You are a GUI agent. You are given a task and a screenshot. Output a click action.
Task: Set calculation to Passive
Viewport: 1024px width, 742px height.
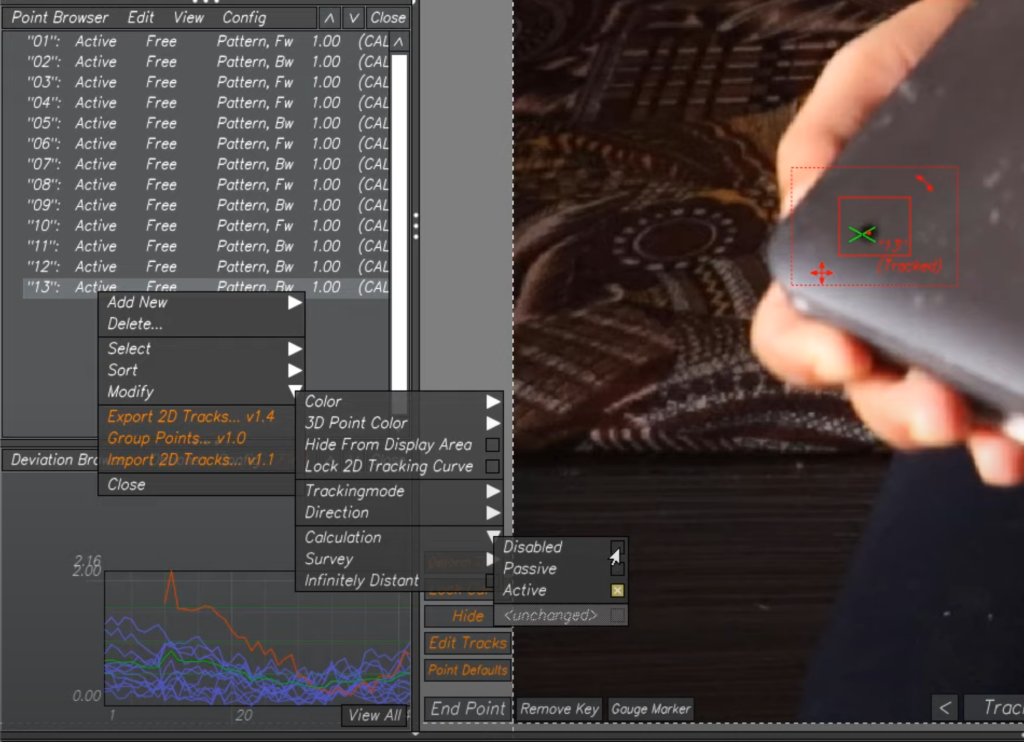coord(561,569)
